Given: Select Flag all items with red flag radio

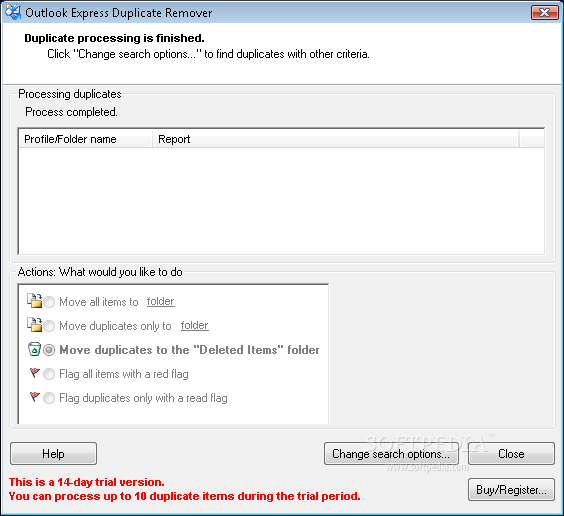Looking at the screenshot, I should point(49,374).
